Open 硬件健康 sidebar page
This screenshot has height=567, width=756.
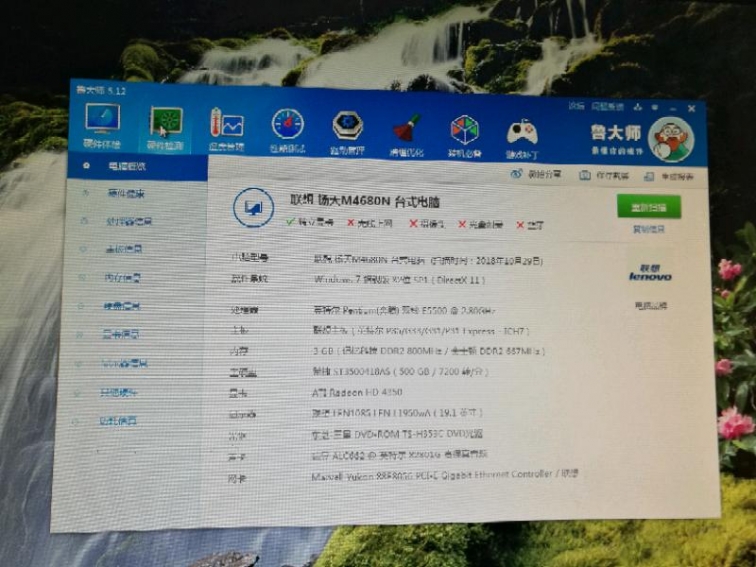[126, 193]
